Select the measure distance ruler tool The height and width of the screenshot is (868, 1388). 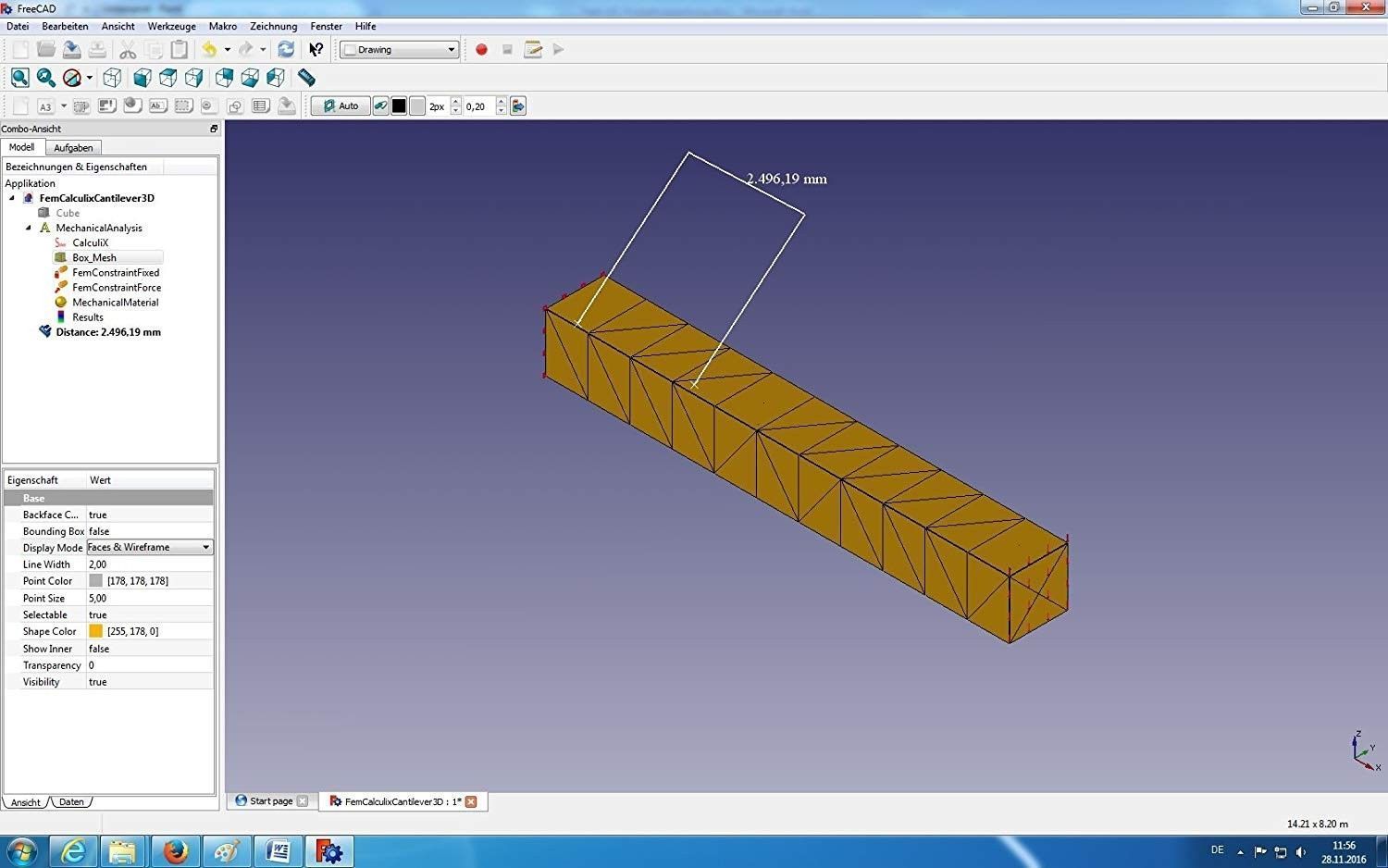pyautogui.click(x=306, y=78)
